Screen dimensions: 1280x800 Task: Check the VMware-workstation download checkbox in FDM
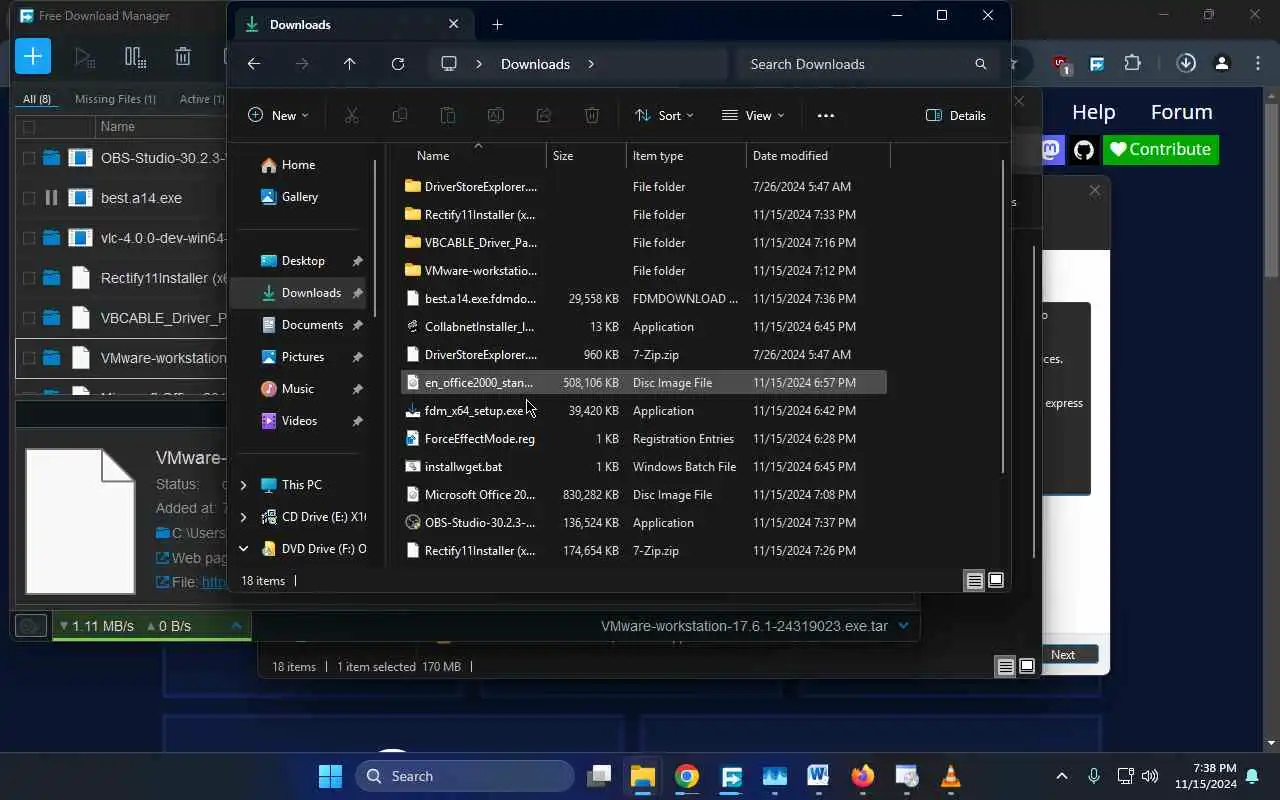28,358
